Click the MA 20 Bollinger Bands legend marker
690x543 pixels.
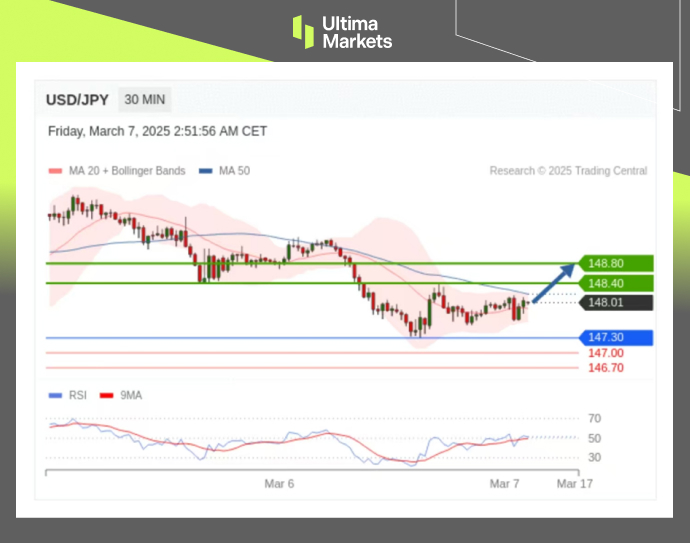(x=56, y=171)
